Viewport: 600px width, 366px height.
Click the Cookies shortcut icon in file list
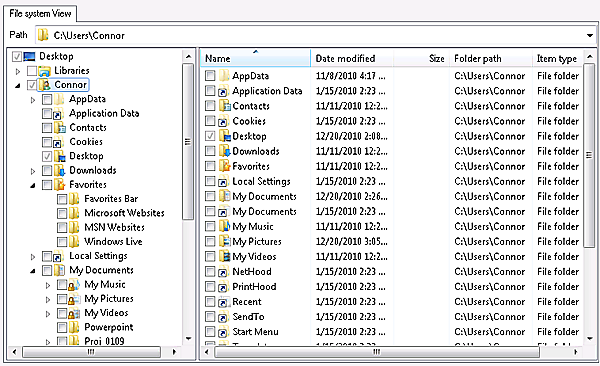pyautogui.click(x=224, y=121)
